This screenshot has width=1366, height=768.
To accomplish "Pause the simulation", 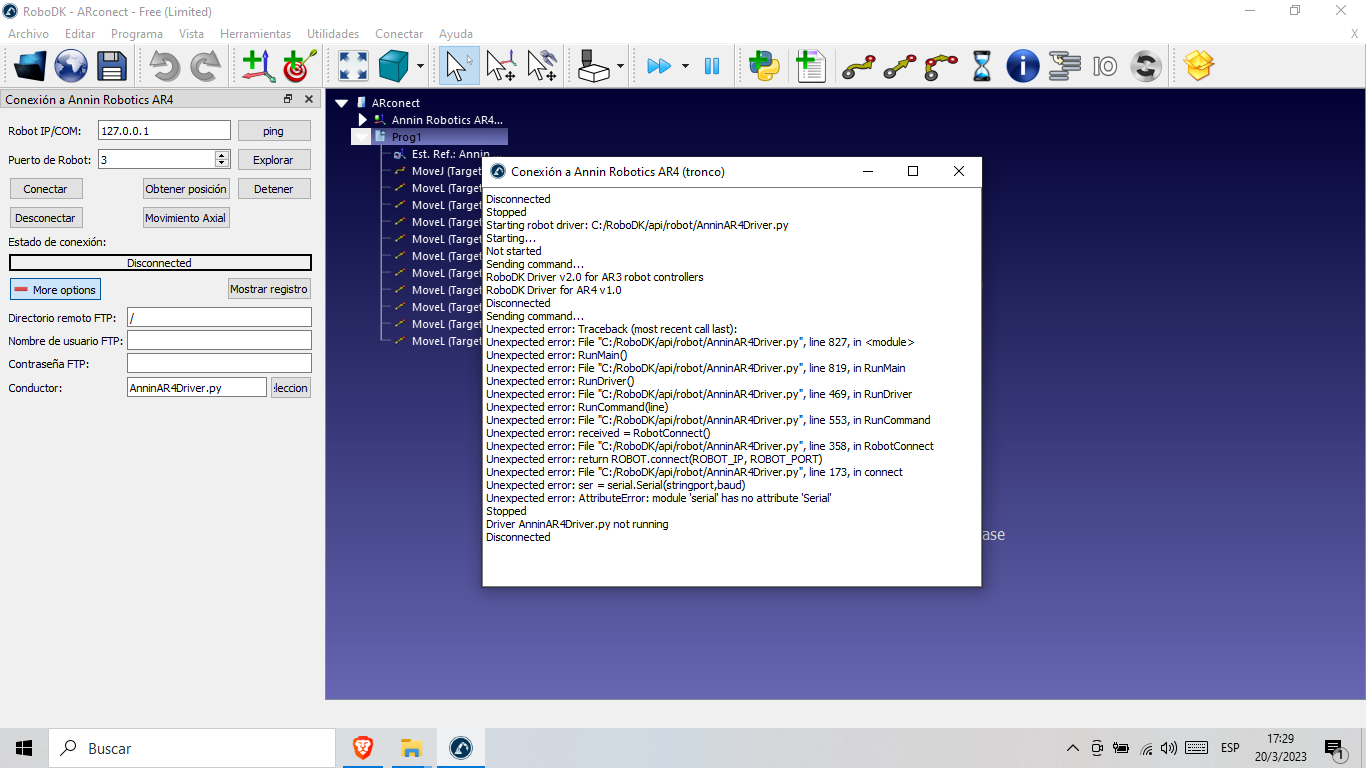I will click(712, 66).
